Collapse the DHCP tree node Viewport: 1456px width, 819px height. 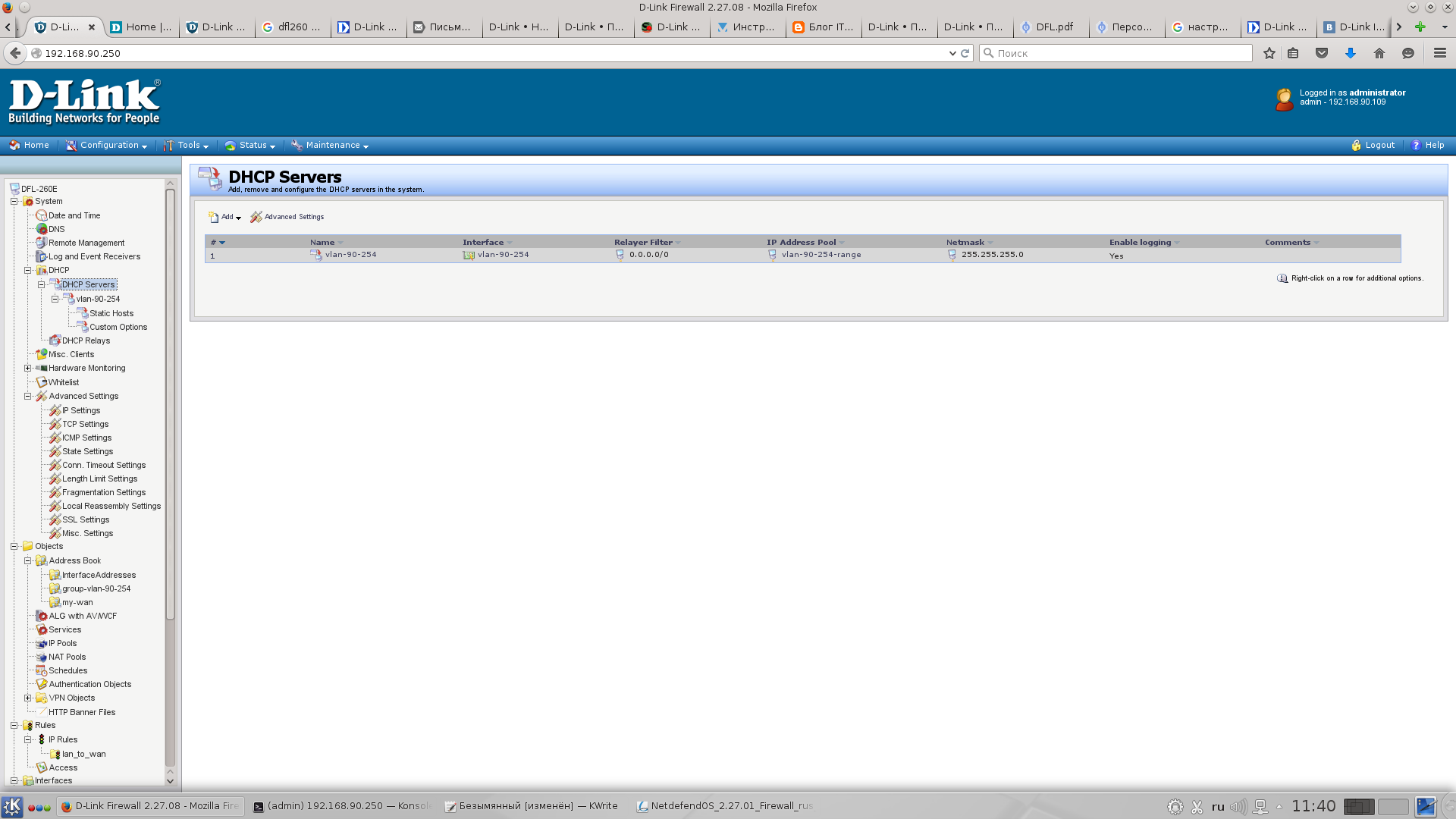point(28,270)
